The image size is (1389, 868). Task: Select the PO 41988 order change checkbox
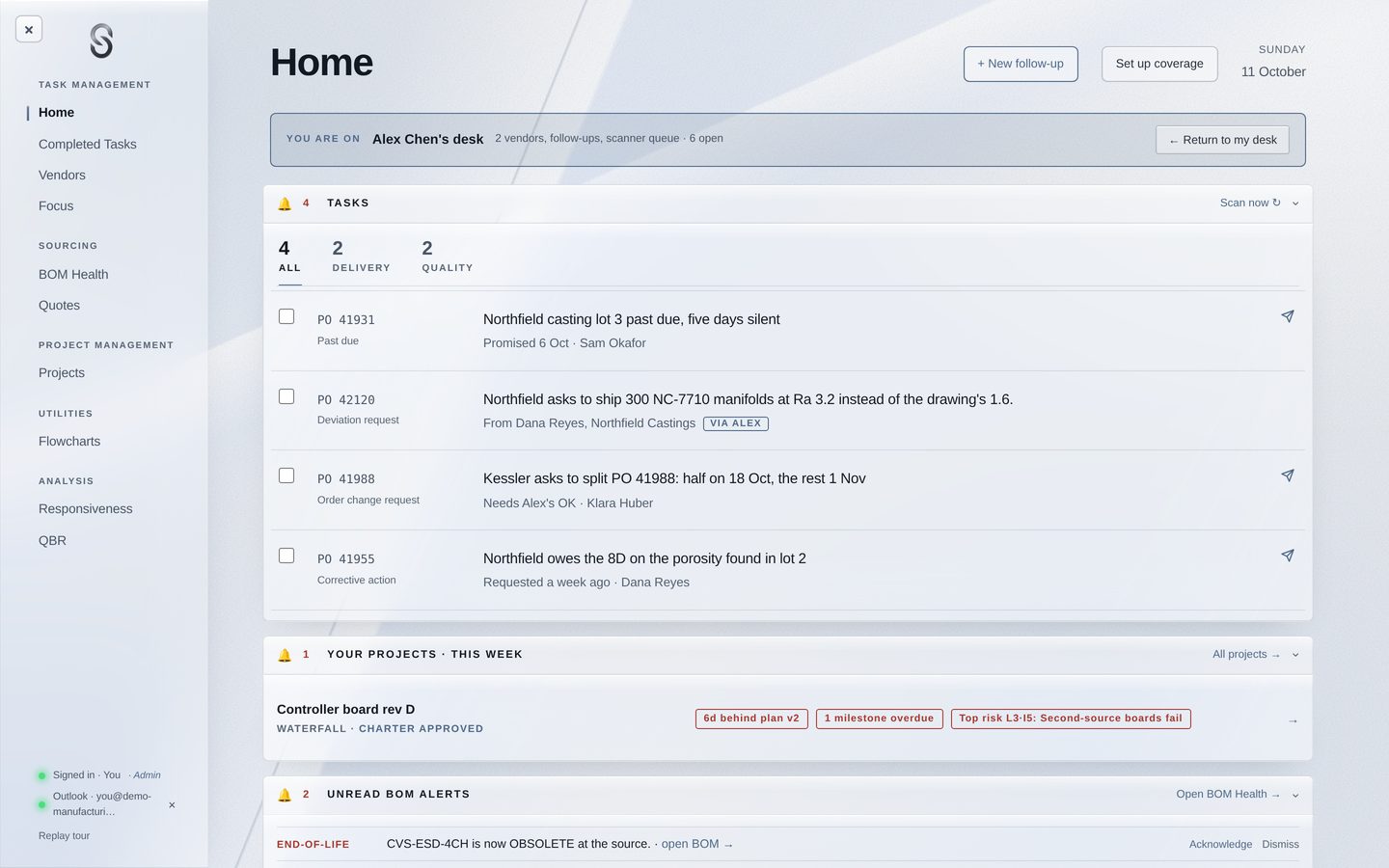[286, 475]
